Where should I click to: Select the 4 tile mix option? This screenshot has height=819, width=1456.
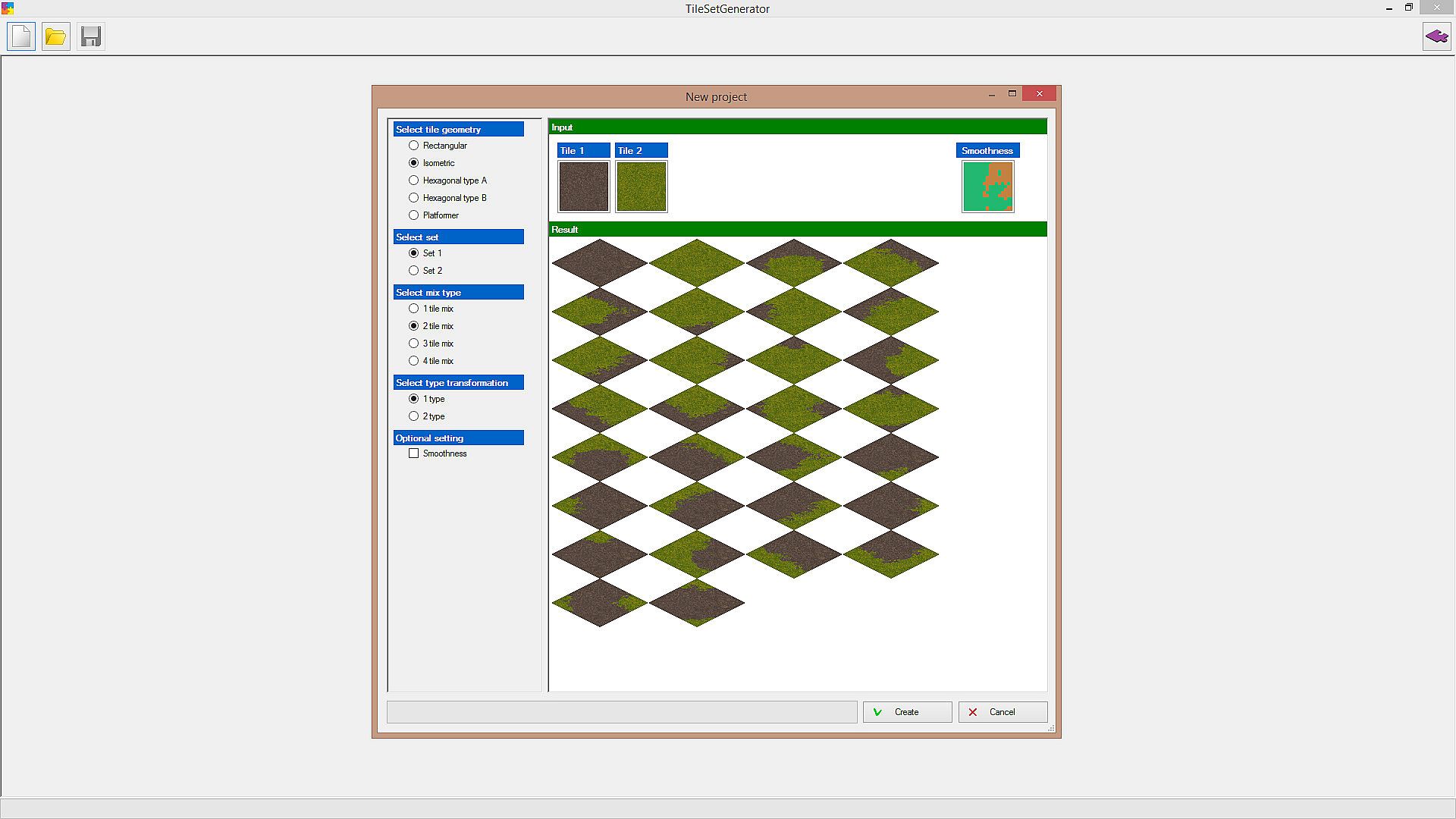[x=414, y=361]
